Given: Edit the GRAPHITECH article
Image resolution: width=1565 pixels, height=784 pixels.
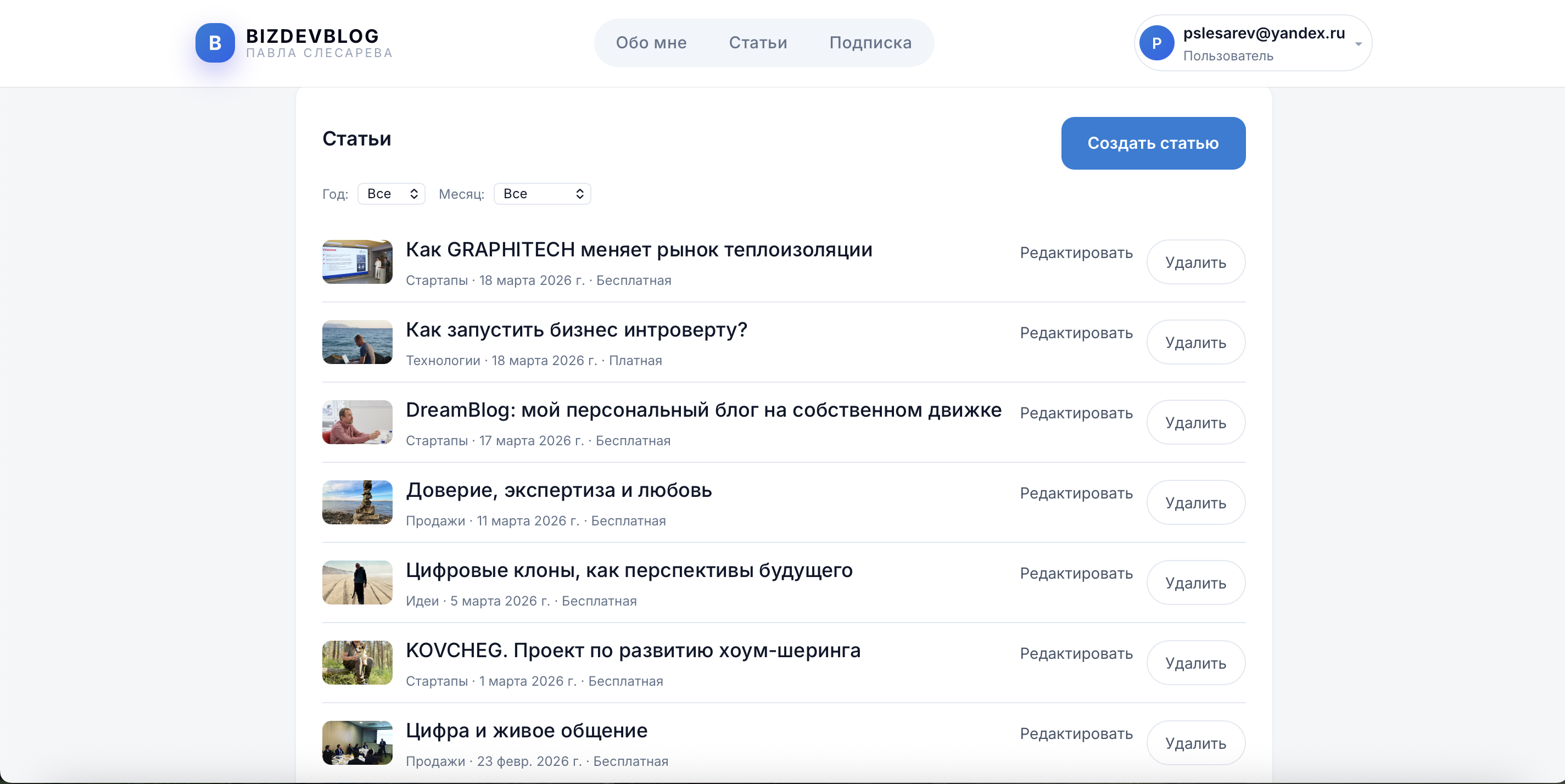Looking at the screenshot, I should click(1076, 253).
